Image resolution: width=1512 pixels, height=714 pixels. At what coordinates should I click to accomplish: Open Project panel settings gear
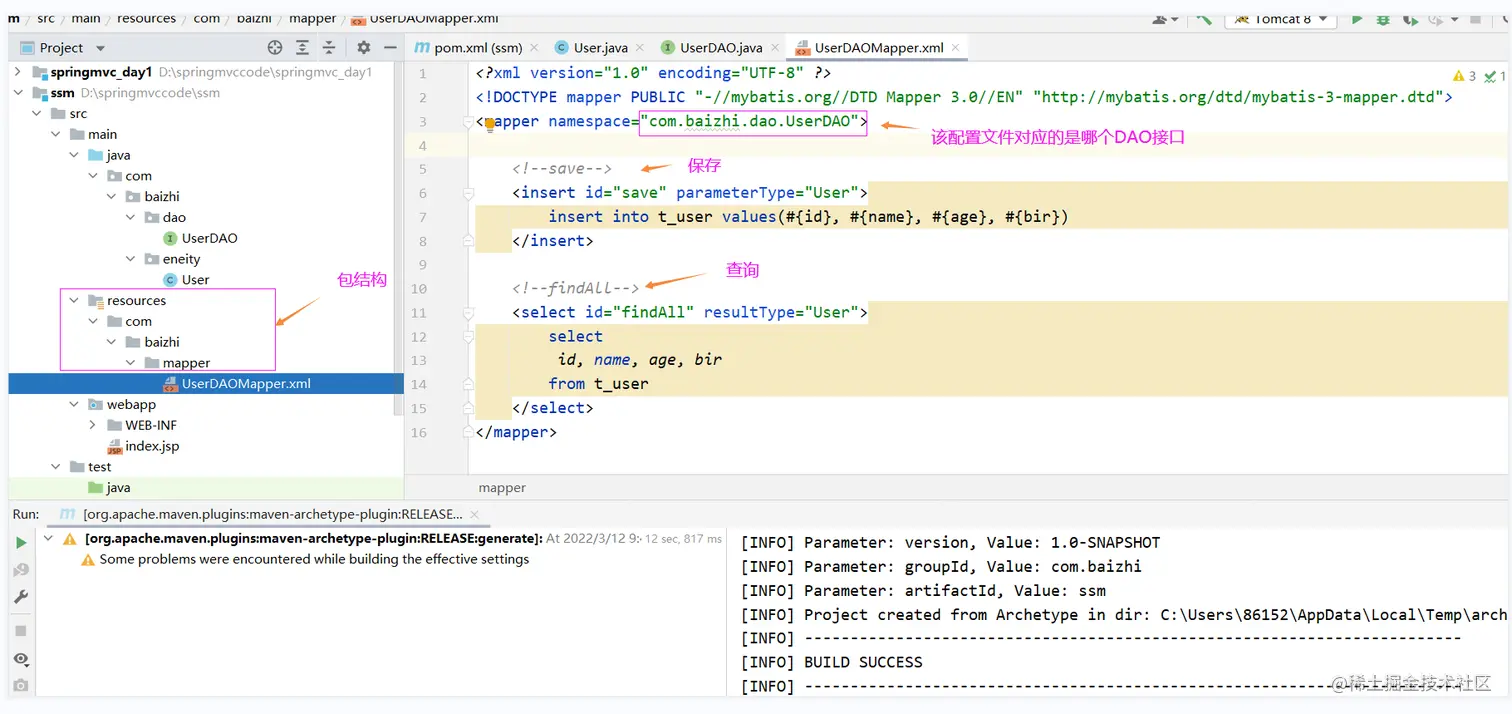point(364,48)
